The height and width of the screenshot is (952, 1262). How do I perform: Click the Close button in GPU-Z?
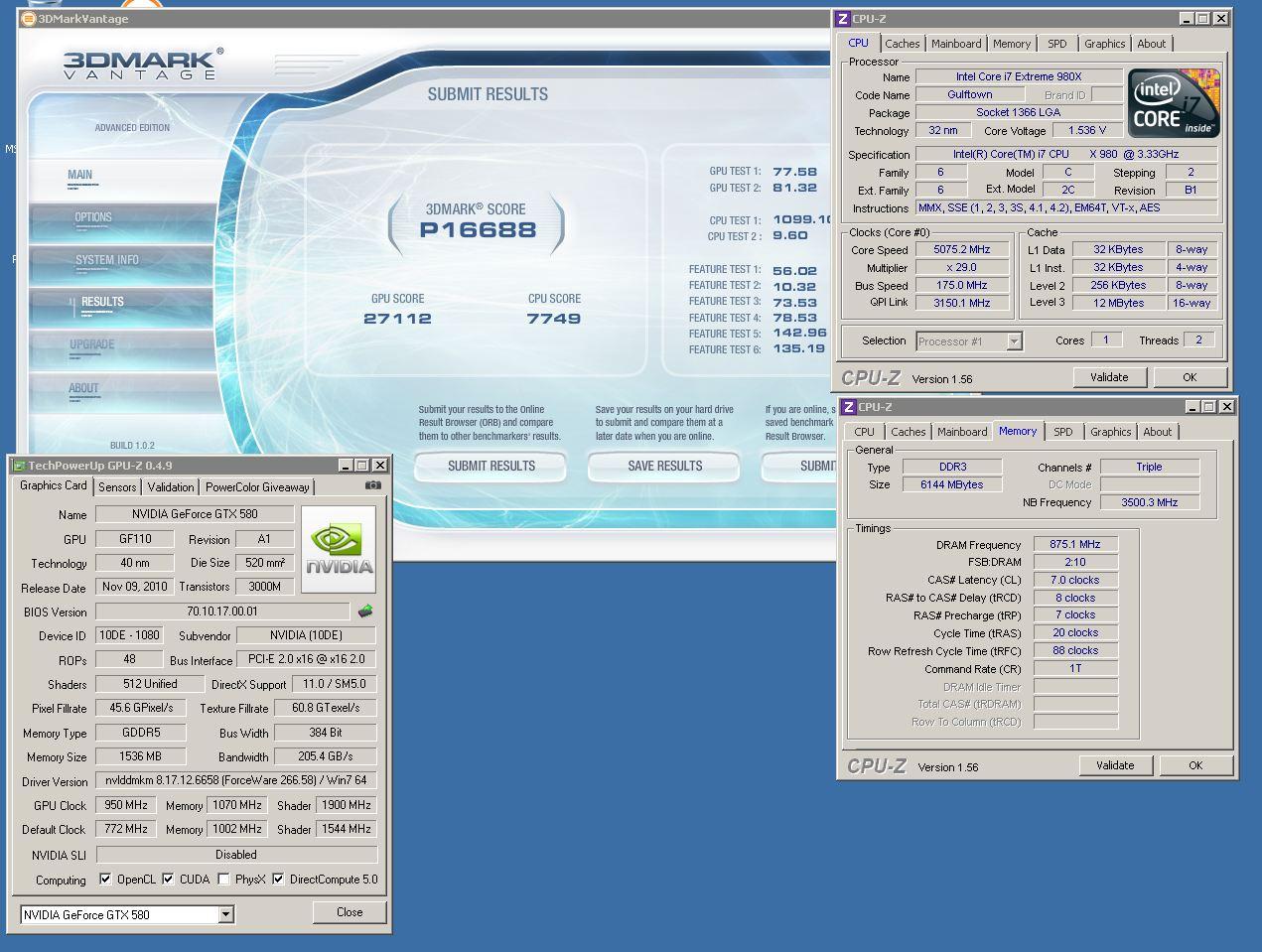[x=350, y=912]
